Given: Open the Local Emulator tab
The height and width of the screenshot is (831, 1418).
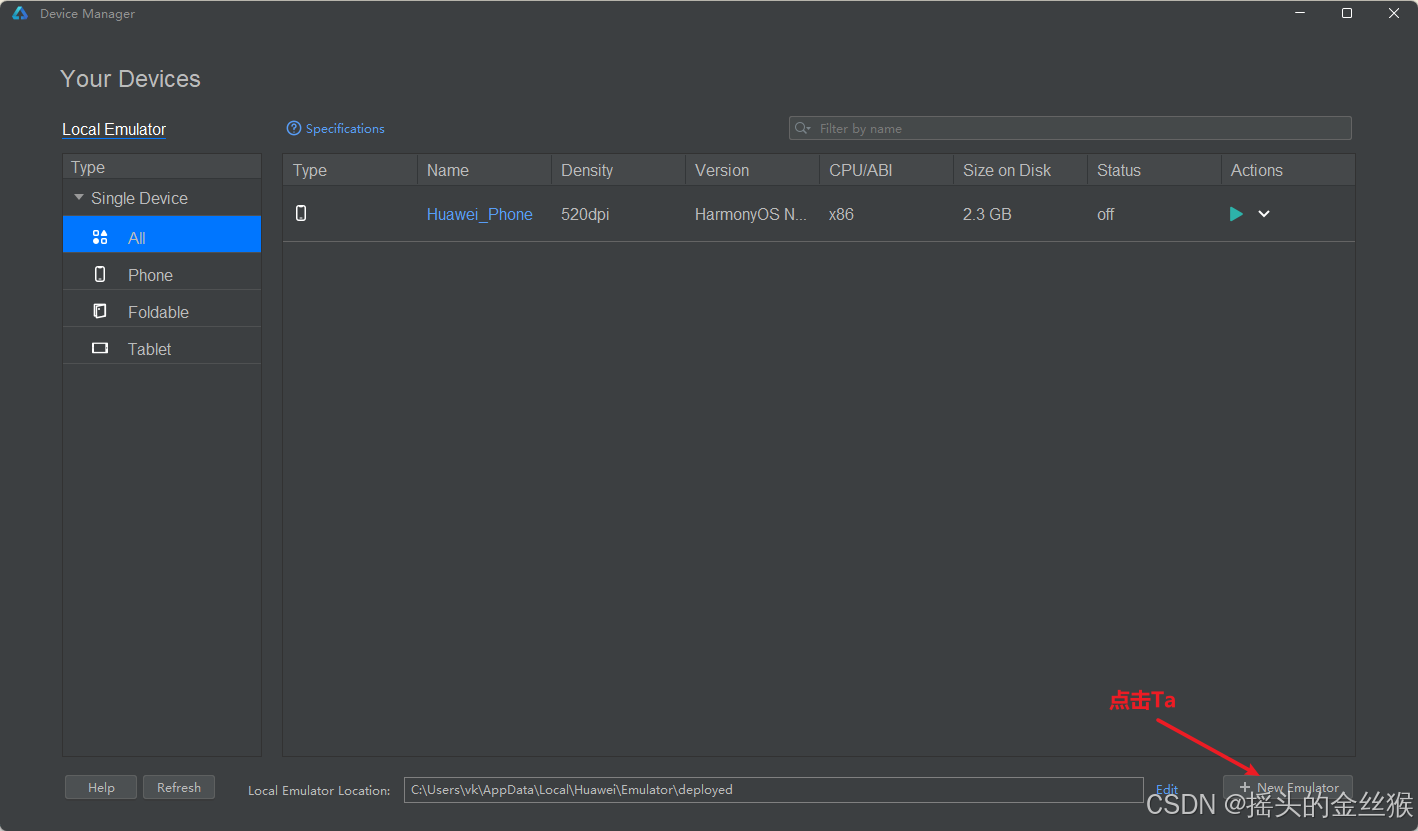Looking at the screenshot, I should (114, 129).
